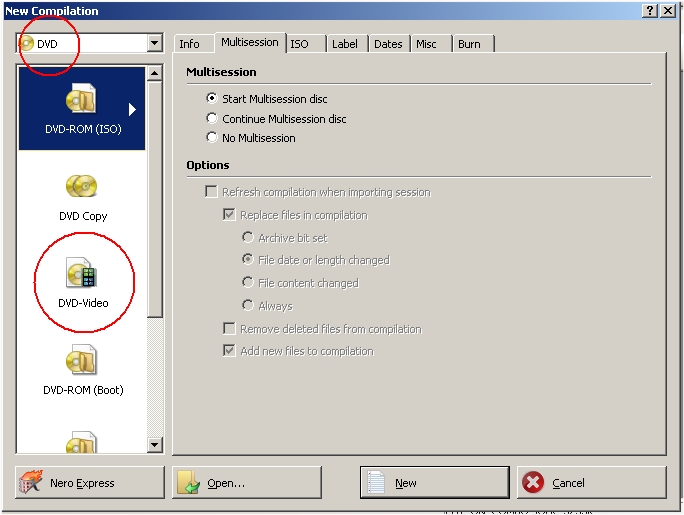
Task: Click the DVD Copy label text
Action: click(x=83, y=216)
